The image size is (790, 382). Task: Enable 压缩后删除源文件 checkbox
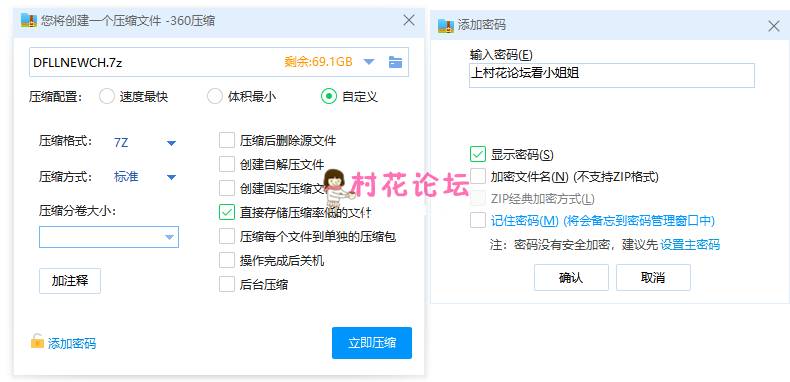(227, 140)
